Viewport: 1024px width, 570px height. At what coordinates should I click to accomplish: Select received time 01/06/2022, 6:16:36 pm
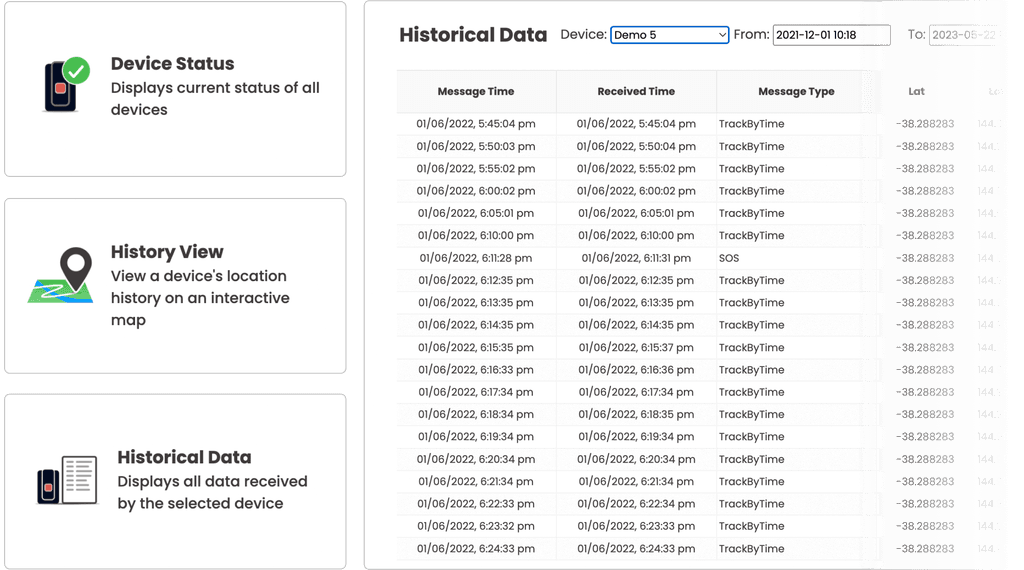pyautogui.click(x=636, y=370)
